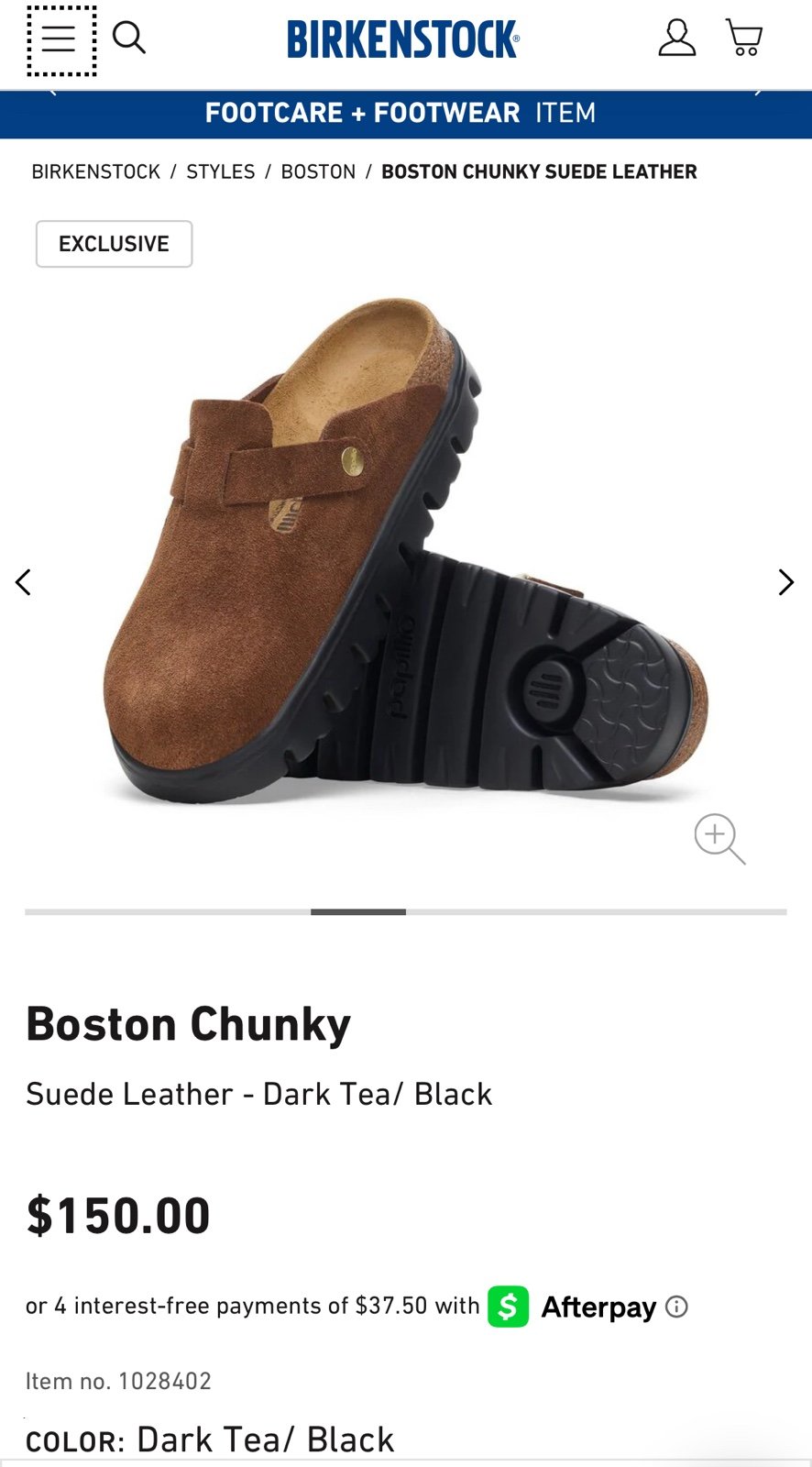Click the Footcare + Footwear Item banner
This screenshot has height=1467, width=812.
401,113
